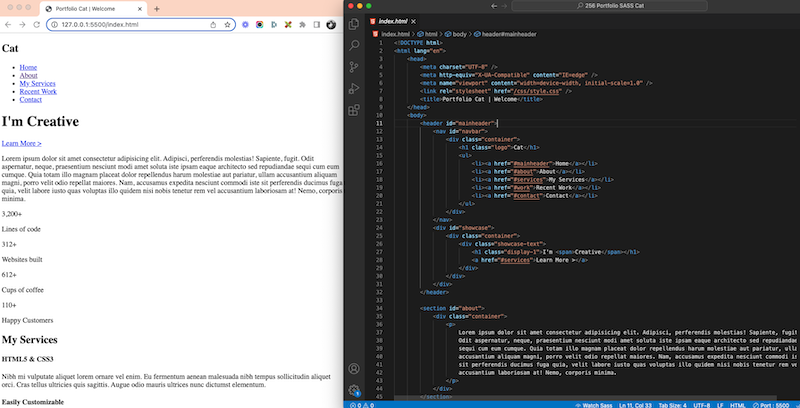Open a new browser tab
Viewport: 800px width, 408px height.
tap(157, 9)
